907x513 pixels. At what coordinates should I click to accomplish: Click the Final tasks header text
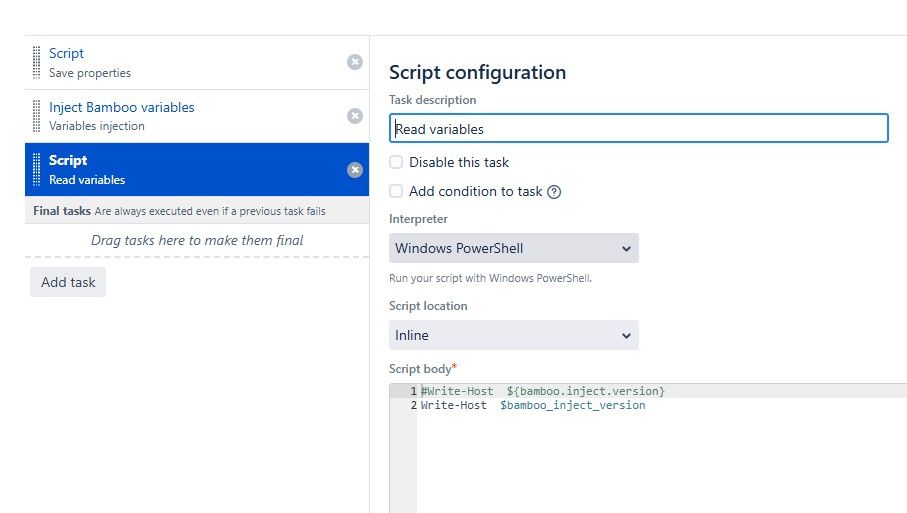(x=62, y=211)
